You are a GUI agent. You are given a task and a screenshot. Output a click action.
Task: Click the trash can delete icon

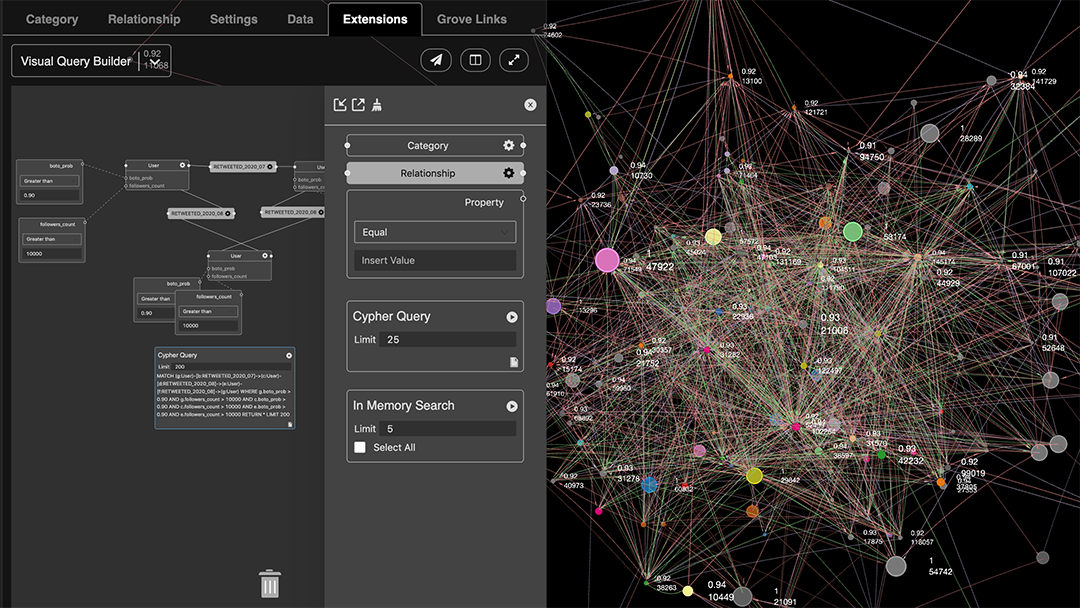pos(270,584)
